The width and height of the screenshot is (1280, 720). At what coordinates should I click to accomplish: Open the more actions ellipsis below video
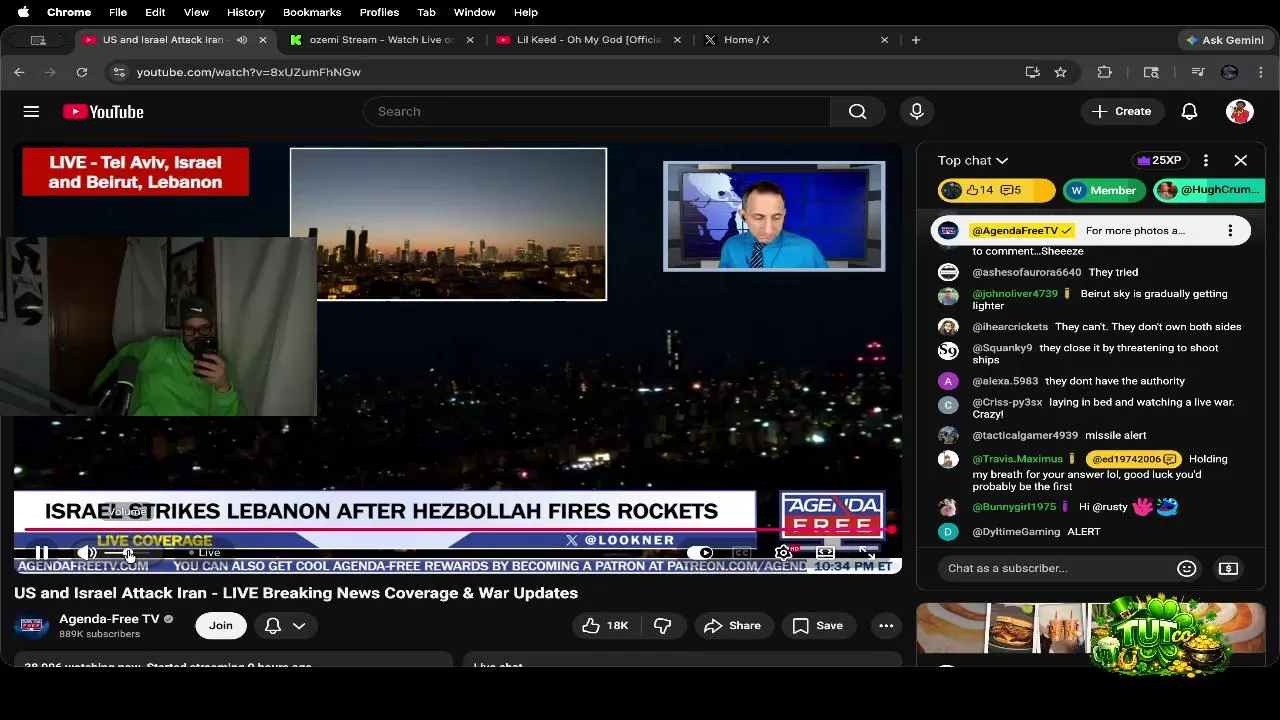tap(886, 625)
